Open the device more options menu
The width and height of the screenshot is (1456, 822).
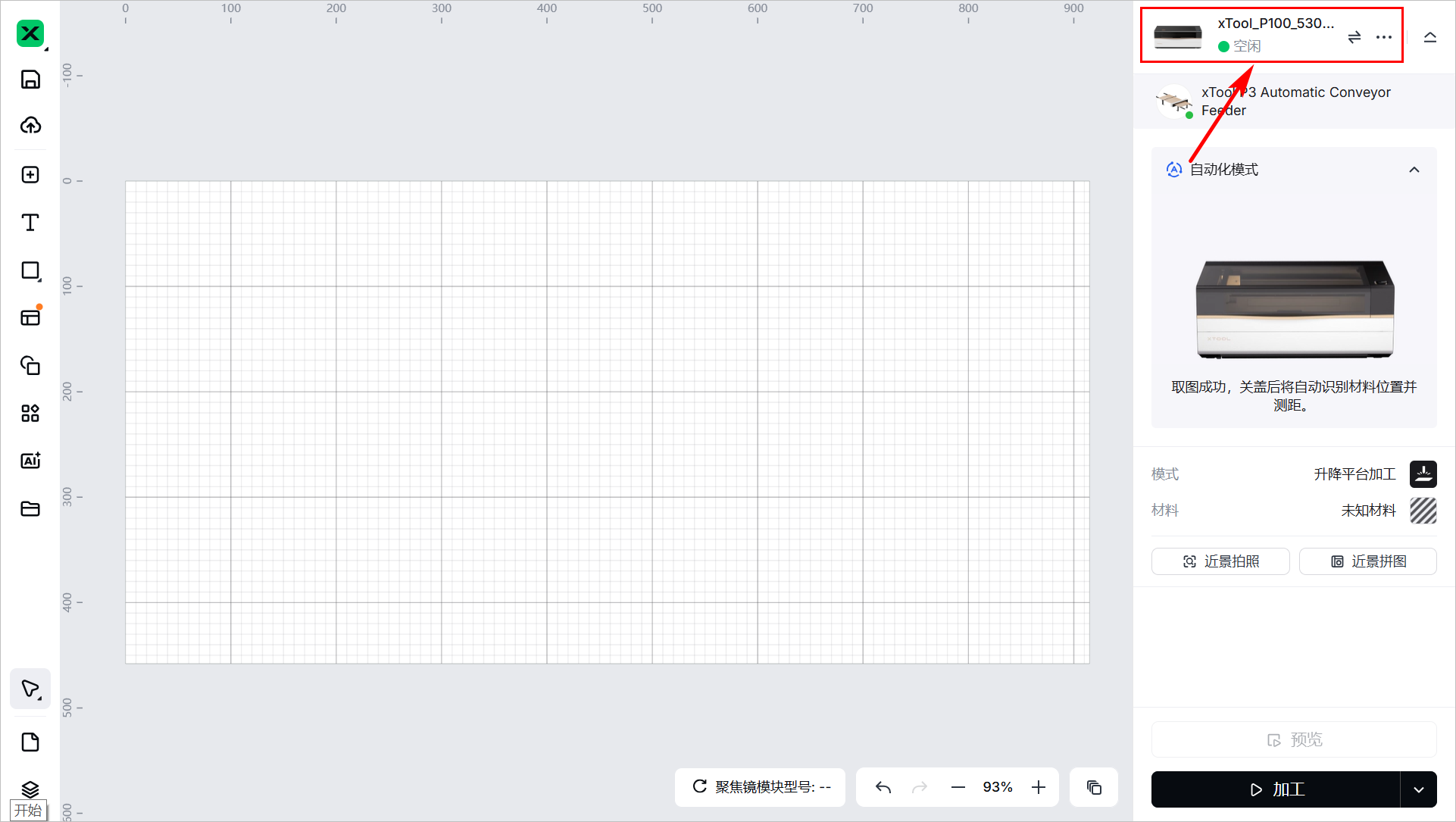(x=1384, y=37)
